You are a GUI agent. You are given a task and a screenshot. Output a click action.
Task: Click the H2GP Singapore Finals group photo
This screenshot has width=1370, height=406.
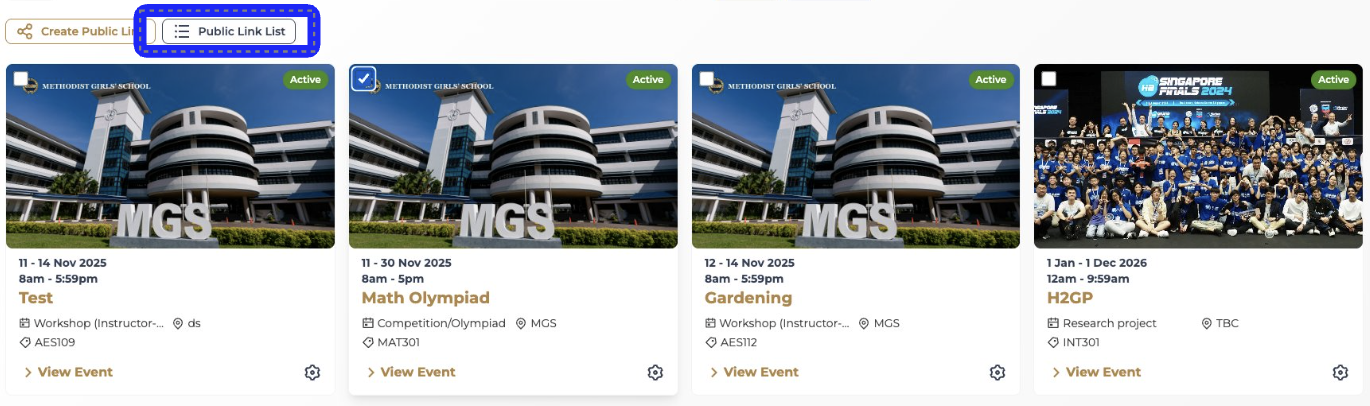[1195, 160]
